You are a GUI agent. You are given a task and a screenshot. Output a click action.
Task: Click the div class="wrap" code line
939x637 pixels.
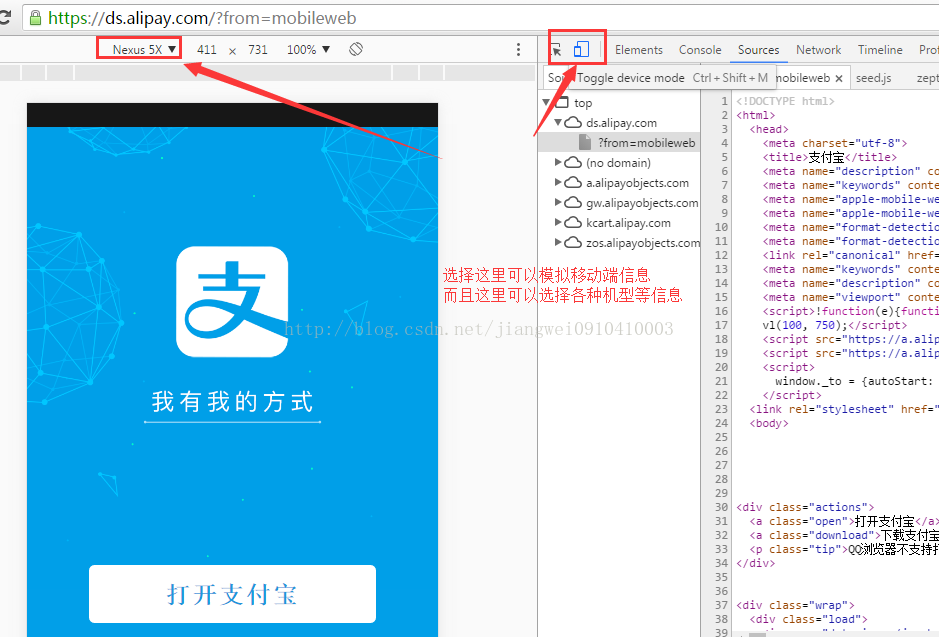(x=795, y=605)
